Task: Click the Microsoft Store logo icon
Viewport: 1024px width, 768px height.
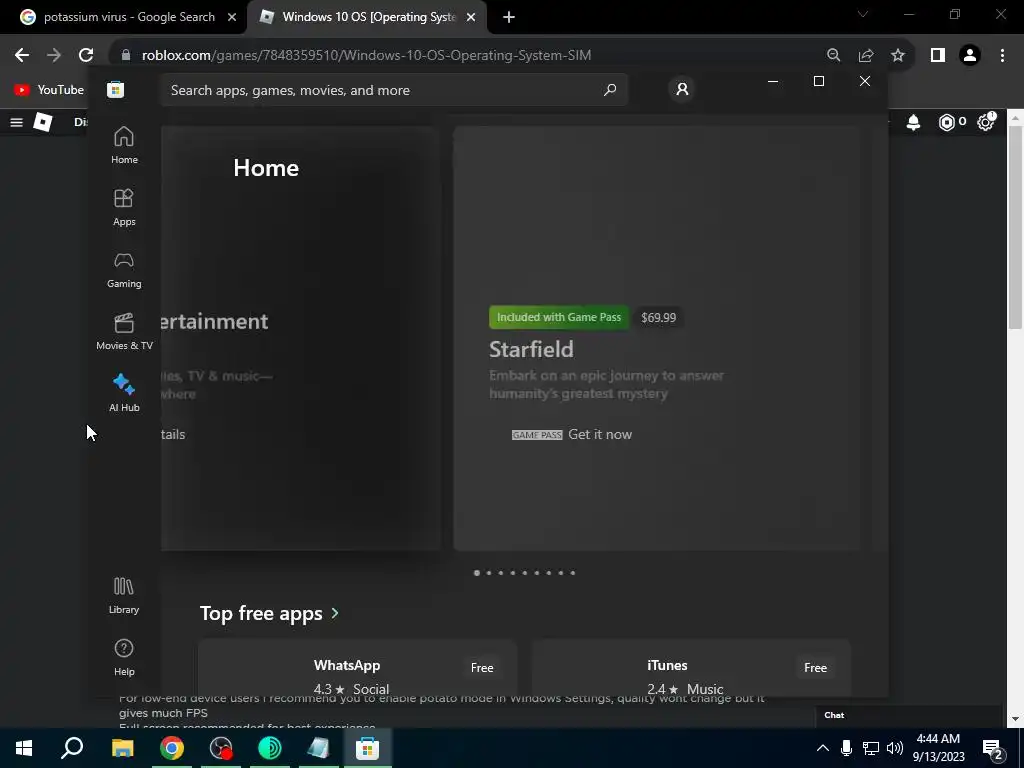Action: coord(116,89)
